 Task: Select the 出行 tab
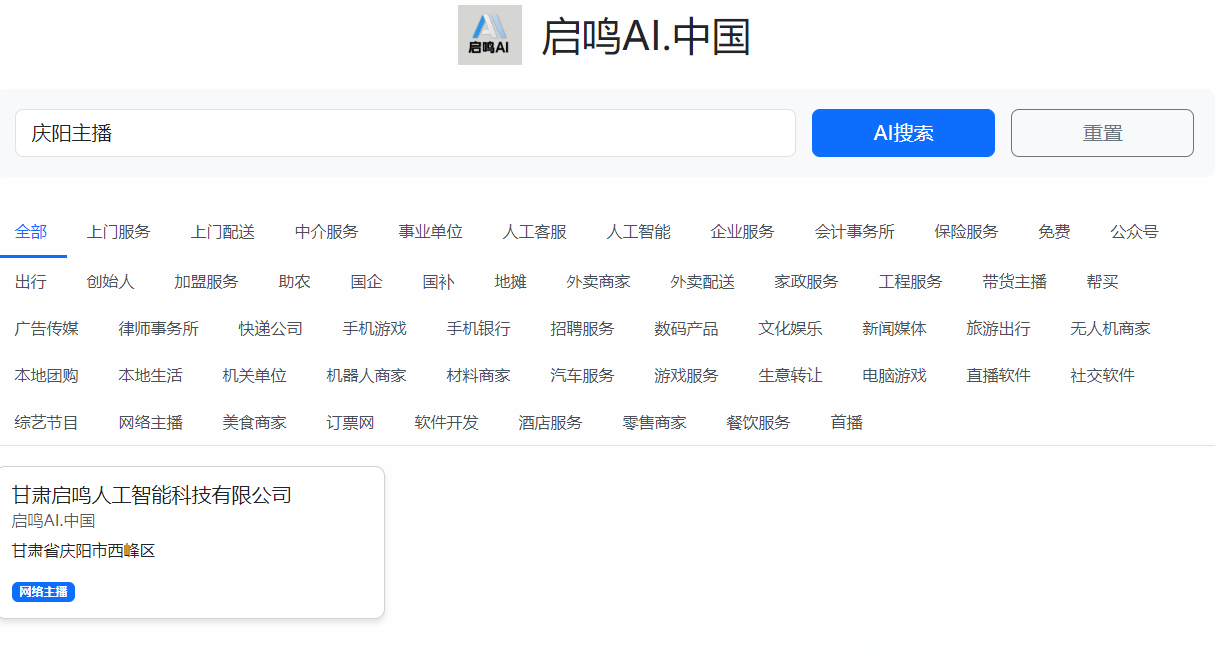point(31,282)
